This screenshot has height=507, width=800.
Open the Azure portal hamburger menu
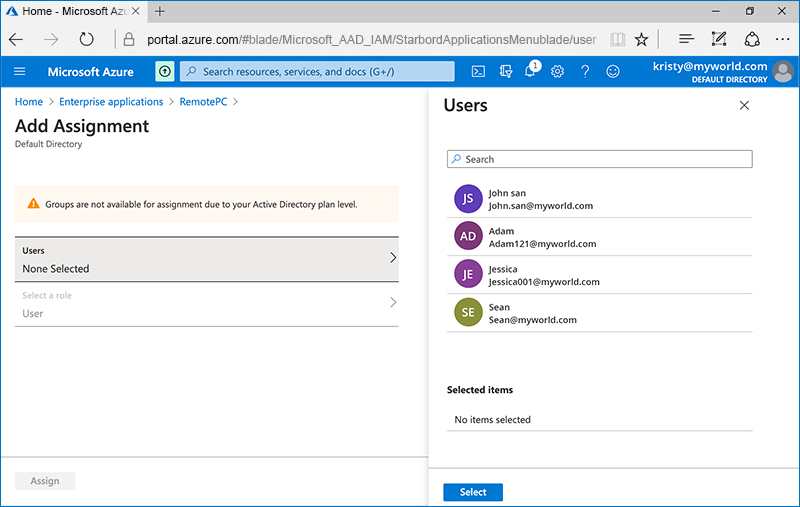(x=20, y=72)
